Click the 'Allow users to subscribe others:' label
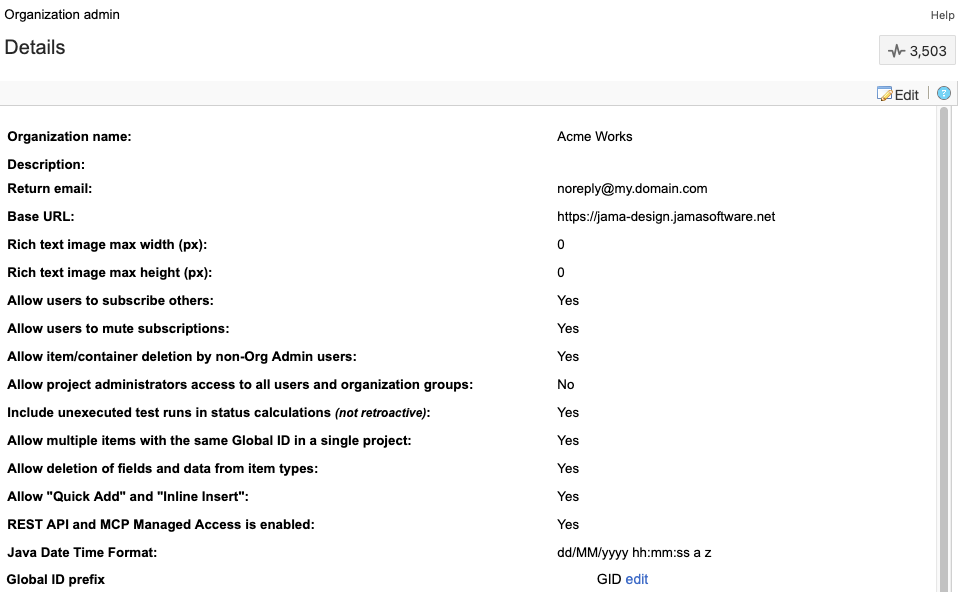959x592 pixels. tap(110, 300)
